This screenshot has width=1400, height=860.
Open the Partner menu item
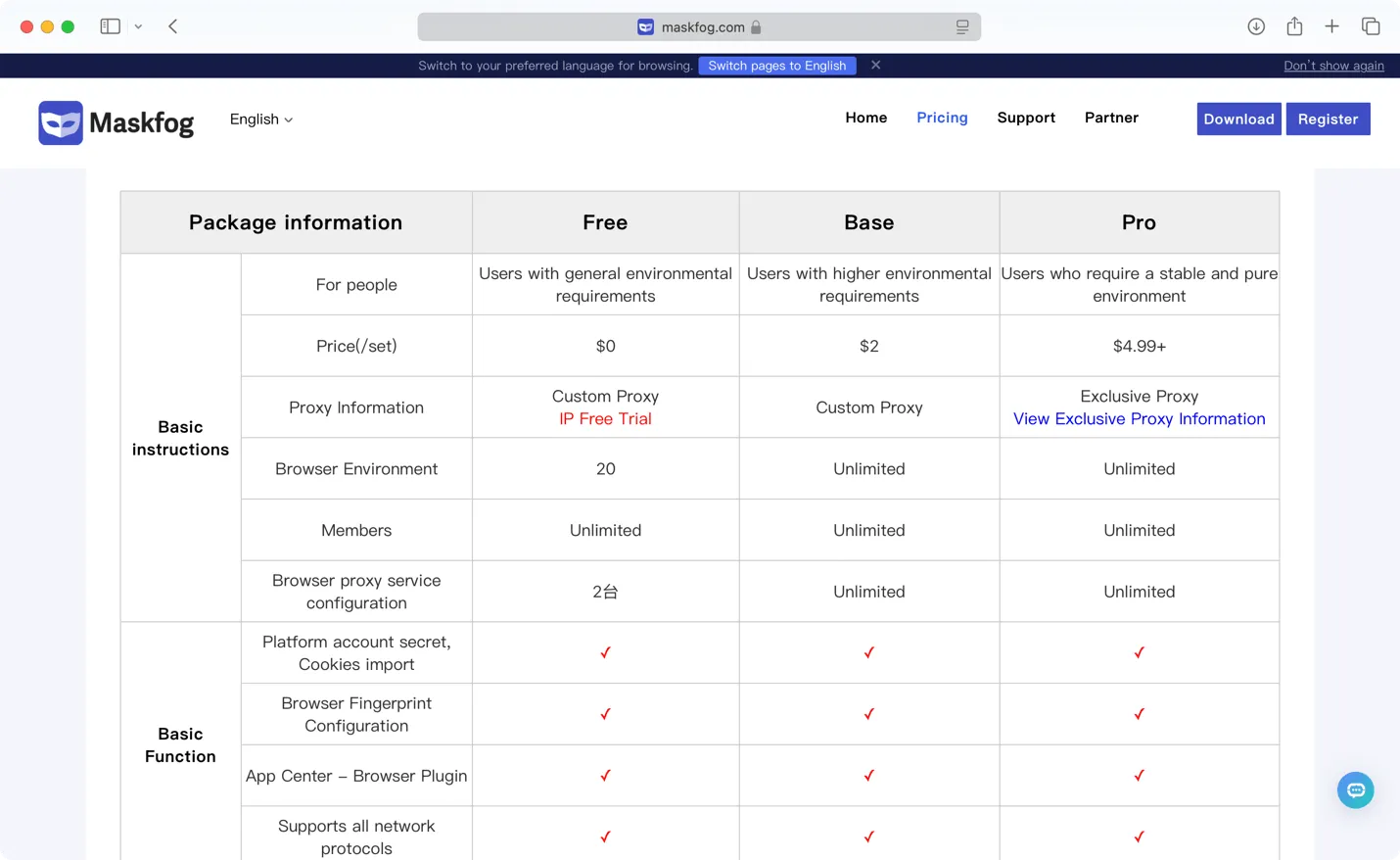coord(1111,117)
